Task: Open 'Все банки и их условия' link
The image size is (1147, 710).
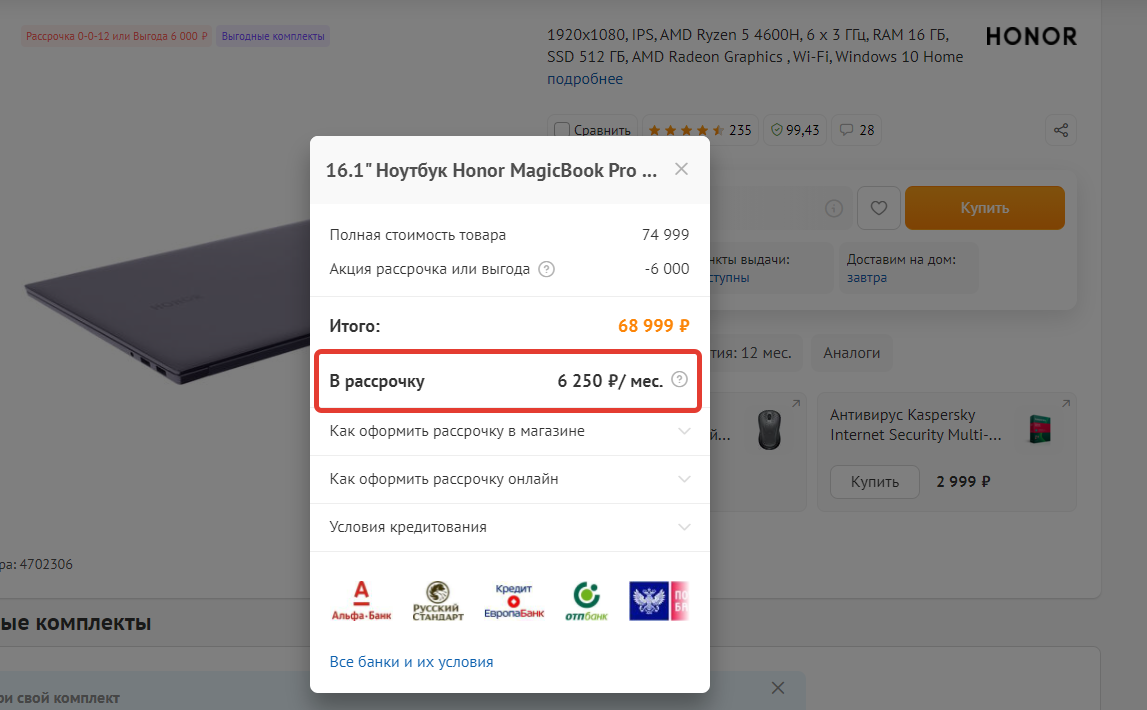Action: pyautogui.click(x=411, y=662)
